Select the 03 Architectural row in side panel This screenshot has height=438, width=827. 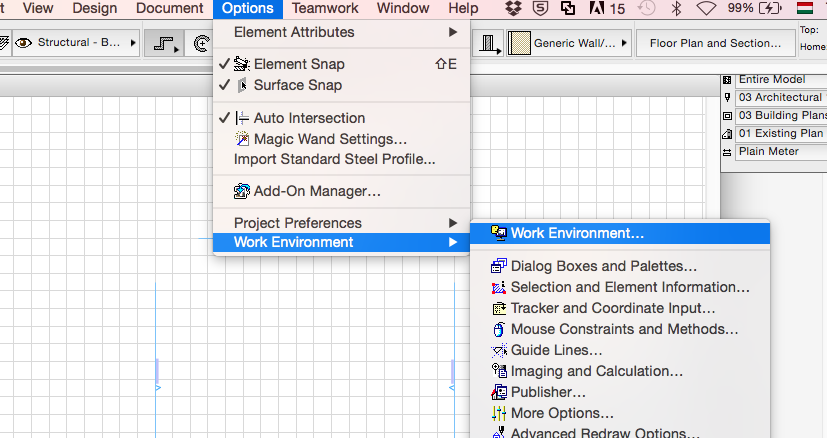(x=779, y=97)
